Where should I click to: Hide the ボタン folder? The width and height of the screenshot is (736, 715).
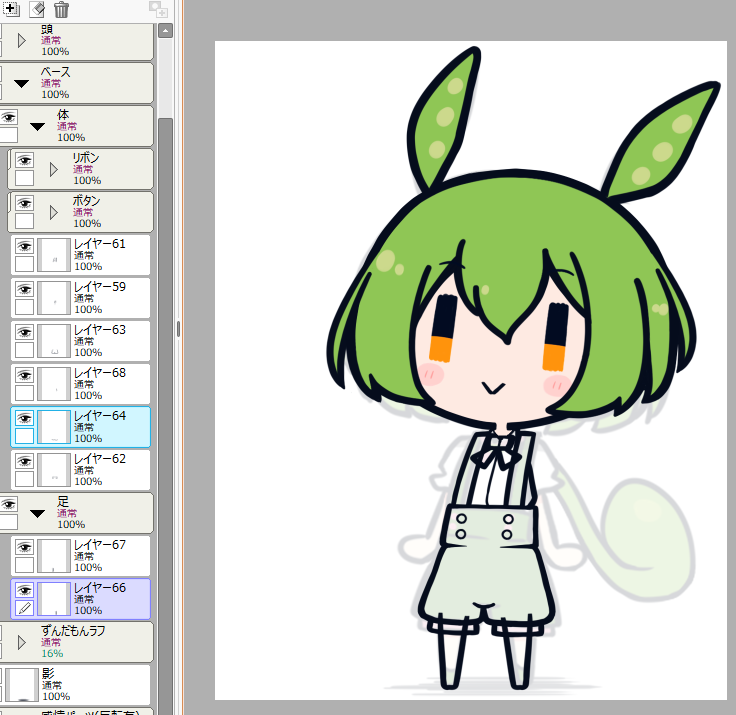(x=24, y=203)
